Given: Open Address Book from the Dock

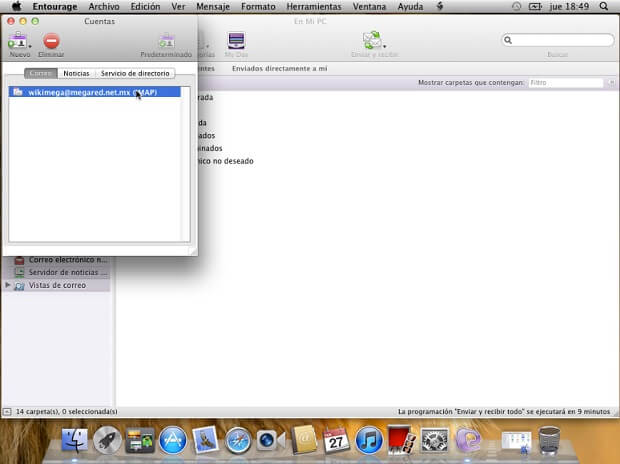Looking at the screenshot, I should click(x=303, y=440).
